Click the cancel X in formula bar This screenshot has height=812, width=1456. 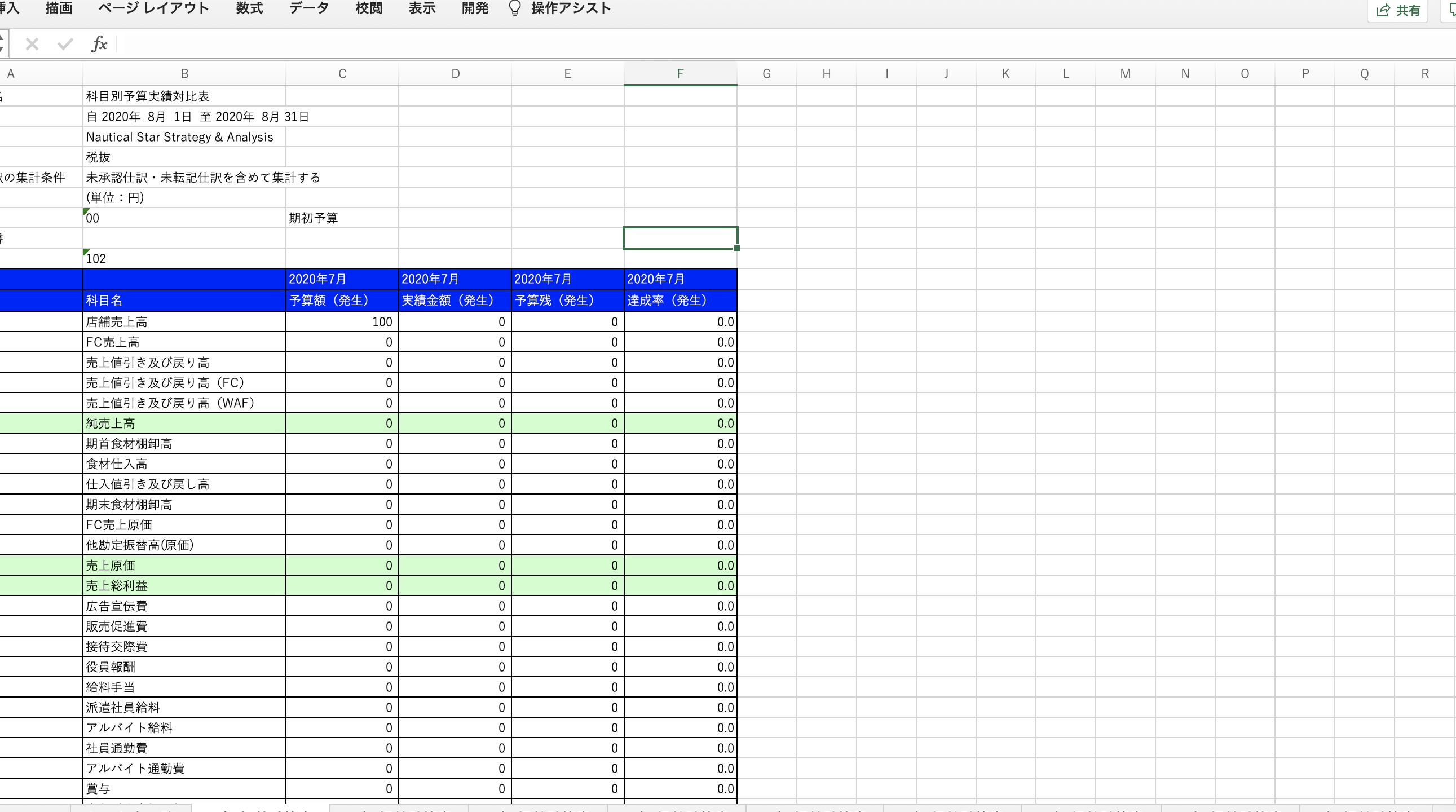tap(32, 44)
